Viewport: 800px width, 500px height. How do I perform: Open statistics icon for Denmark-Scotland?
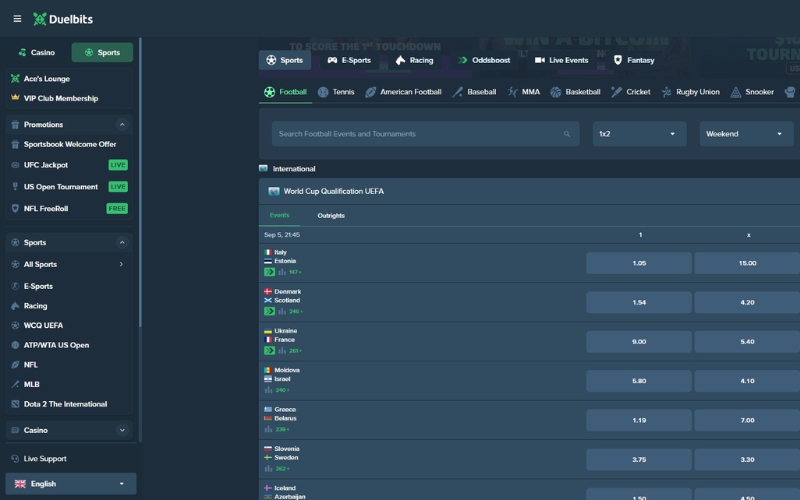(x=282, y=311)
